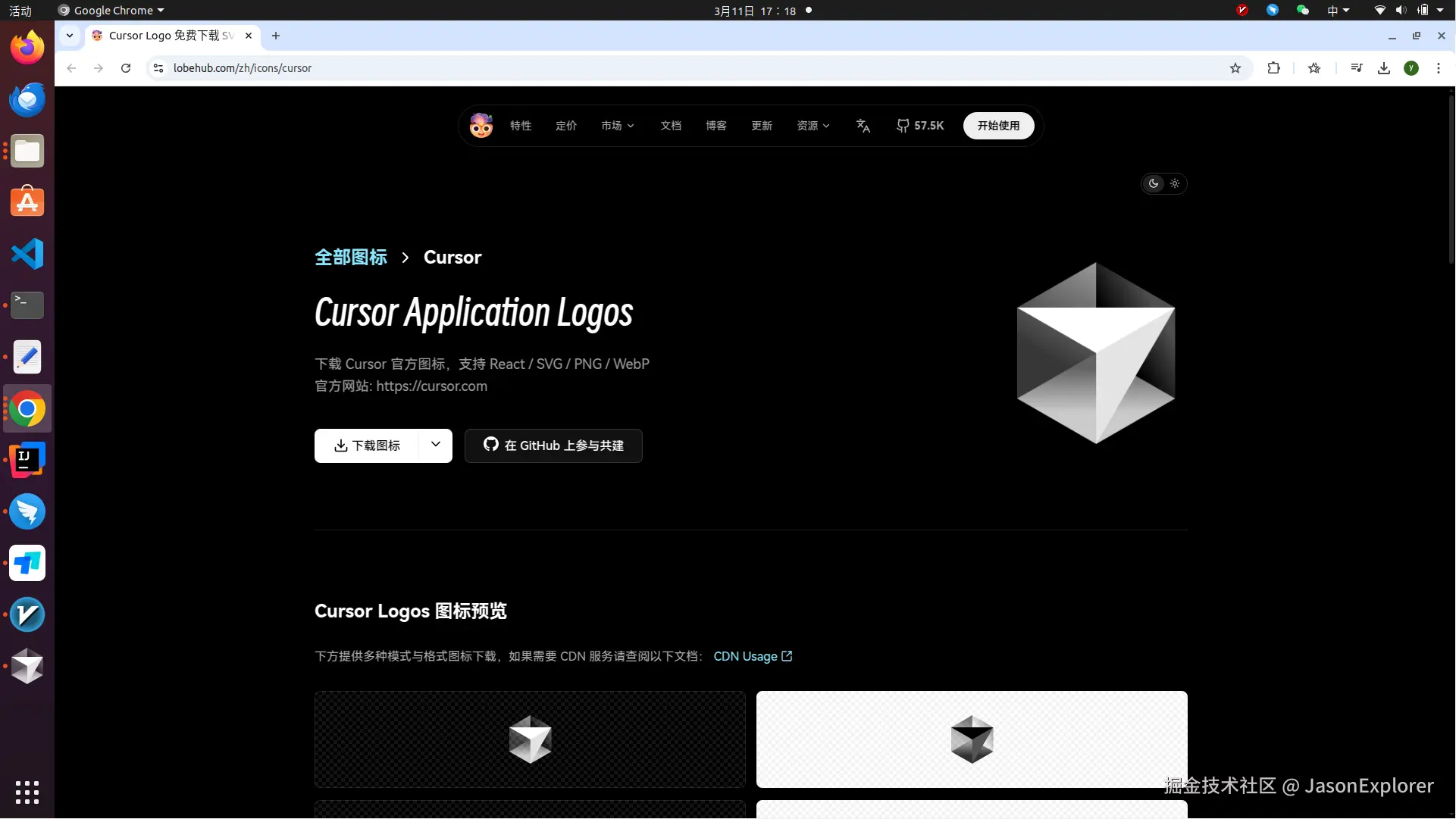Open 文档 navigation item
Viewport: 1456px width, 819px height.
[x=670, y=126]
